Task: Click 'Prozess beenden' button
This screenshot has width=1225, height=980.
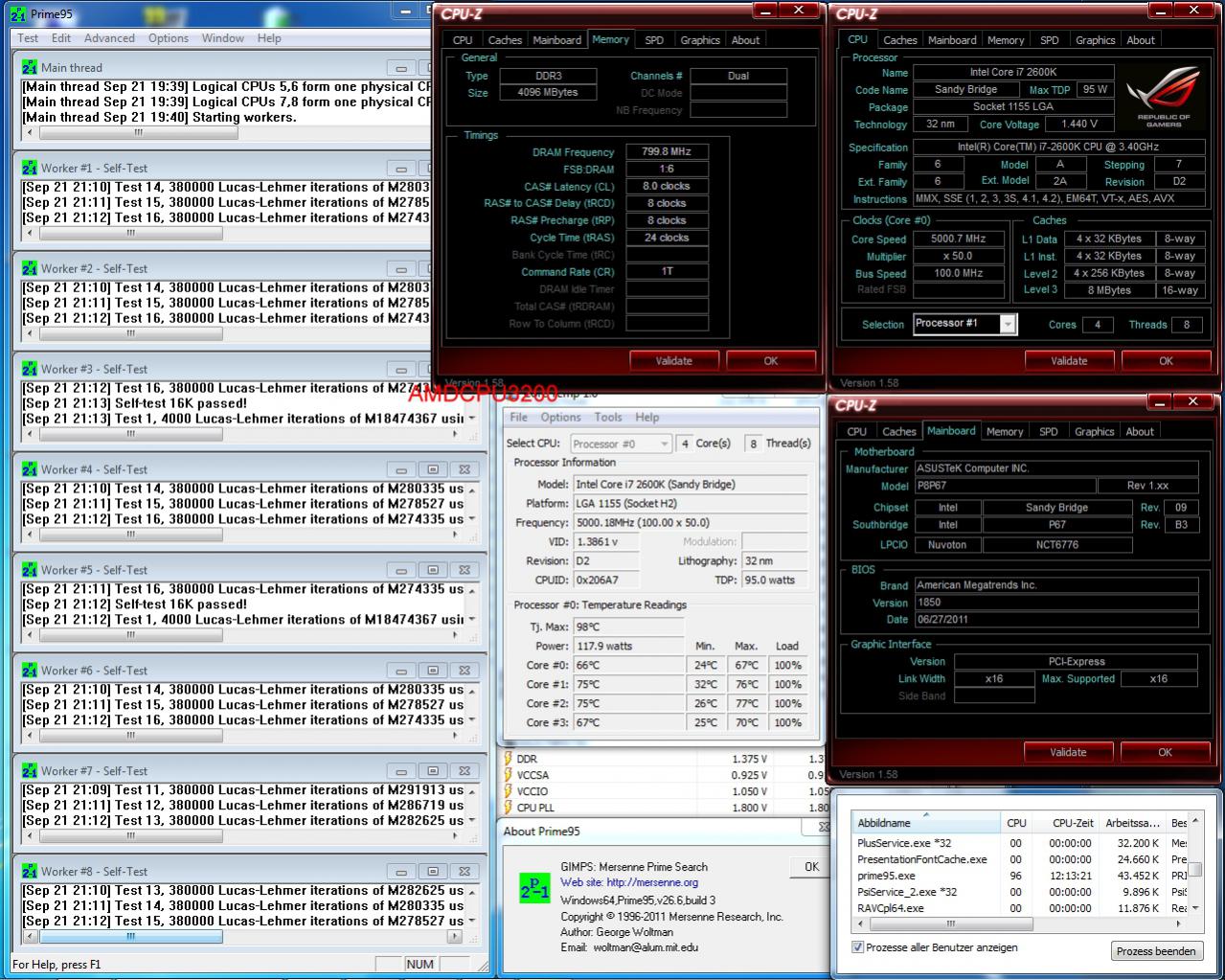Action: [1156, 951]
